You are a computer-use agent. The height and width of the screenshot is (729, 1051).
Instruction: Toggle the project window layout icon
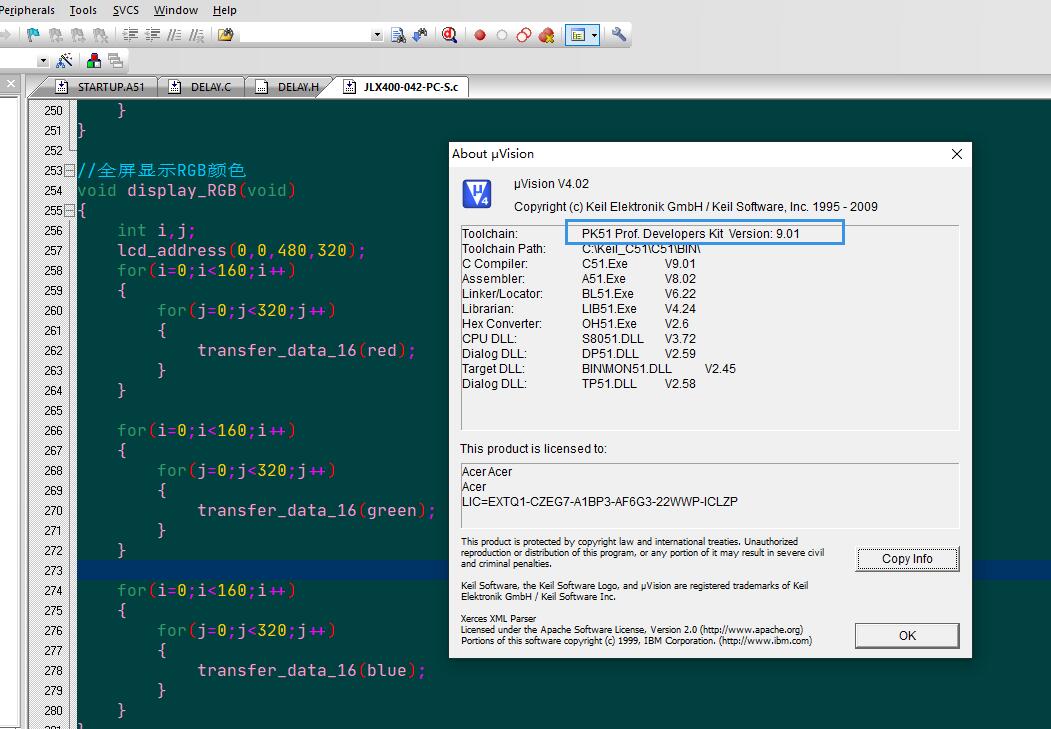(577, 35)
